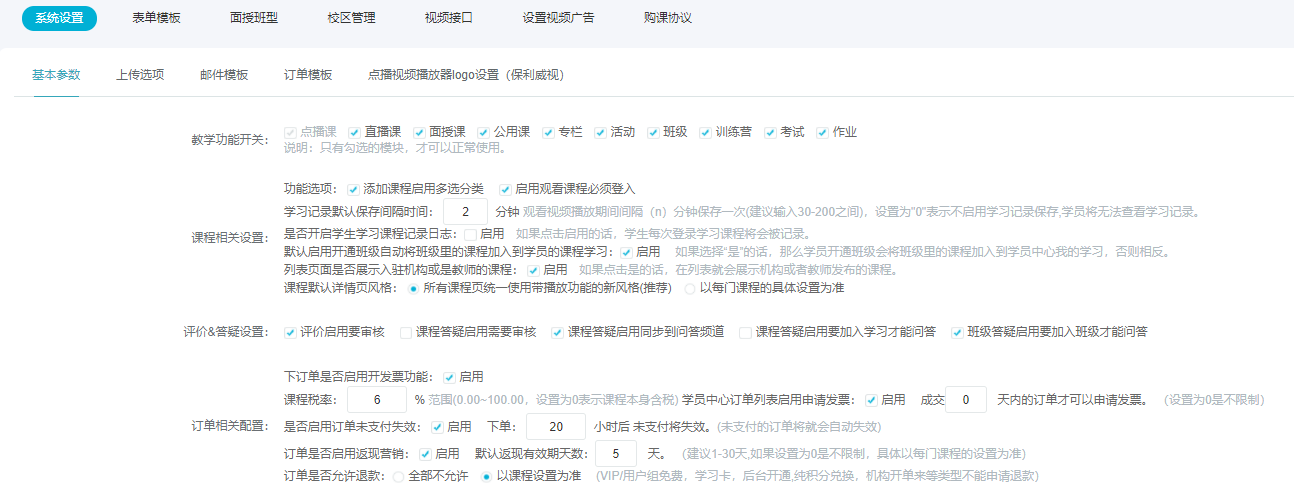
Task: Toggle the 训练营 module checkbox
Action: (706, 132)
